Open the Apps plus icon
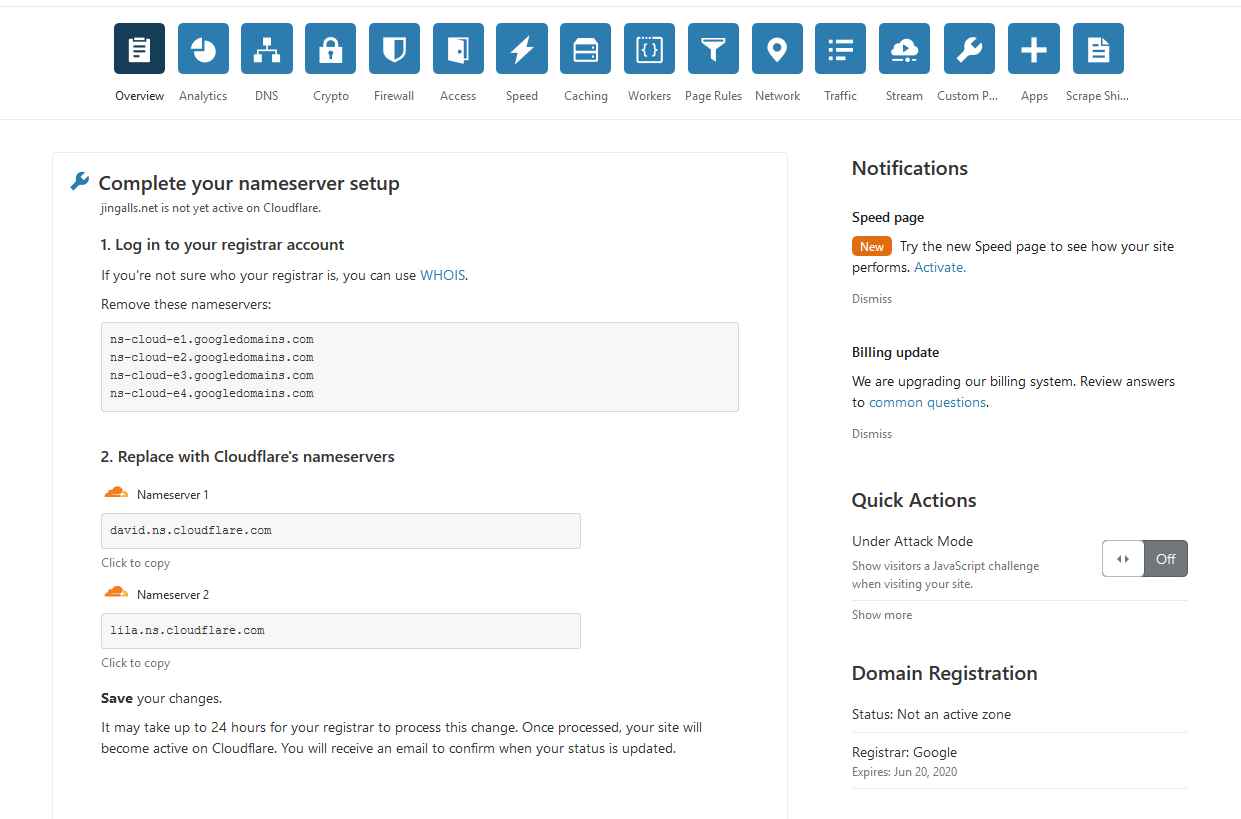 (1034, 49)
